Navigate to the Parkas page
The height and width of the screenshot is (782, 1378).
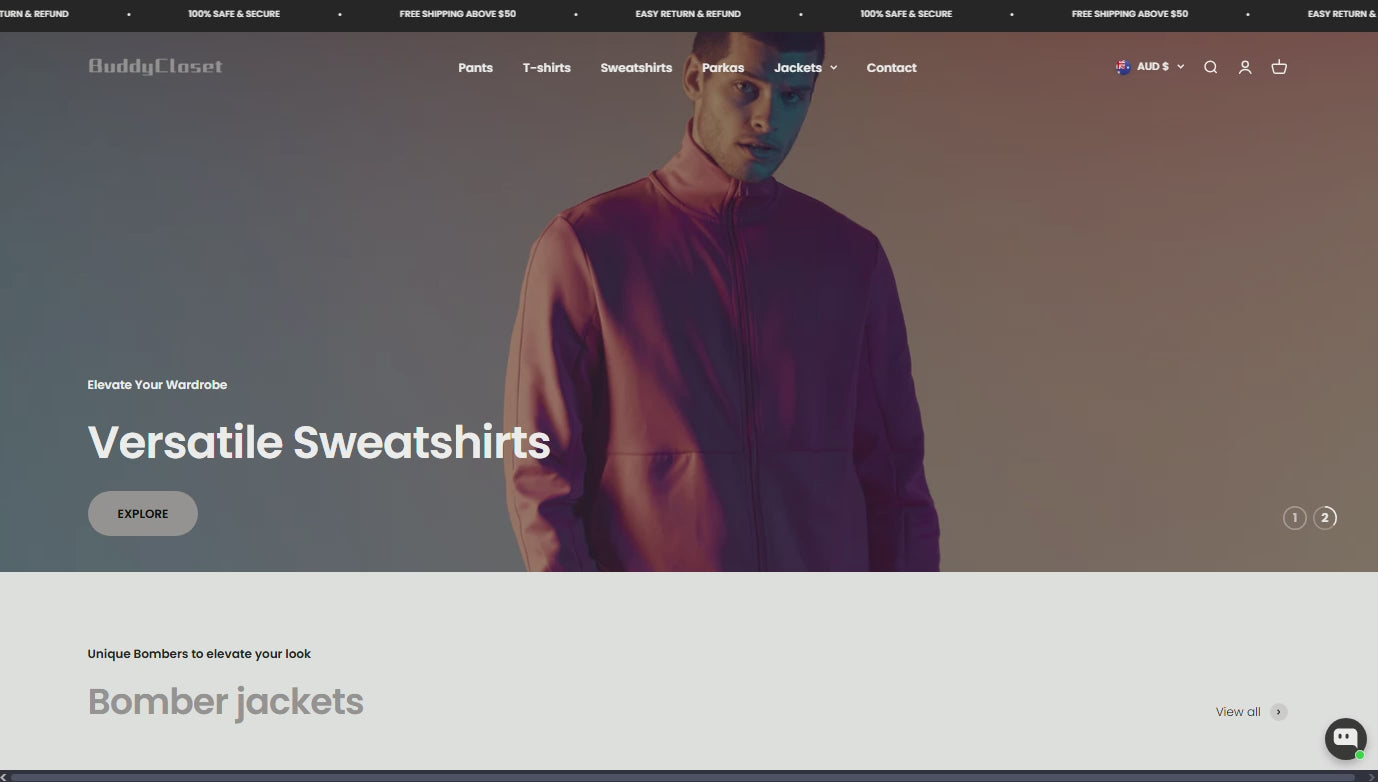723,68
